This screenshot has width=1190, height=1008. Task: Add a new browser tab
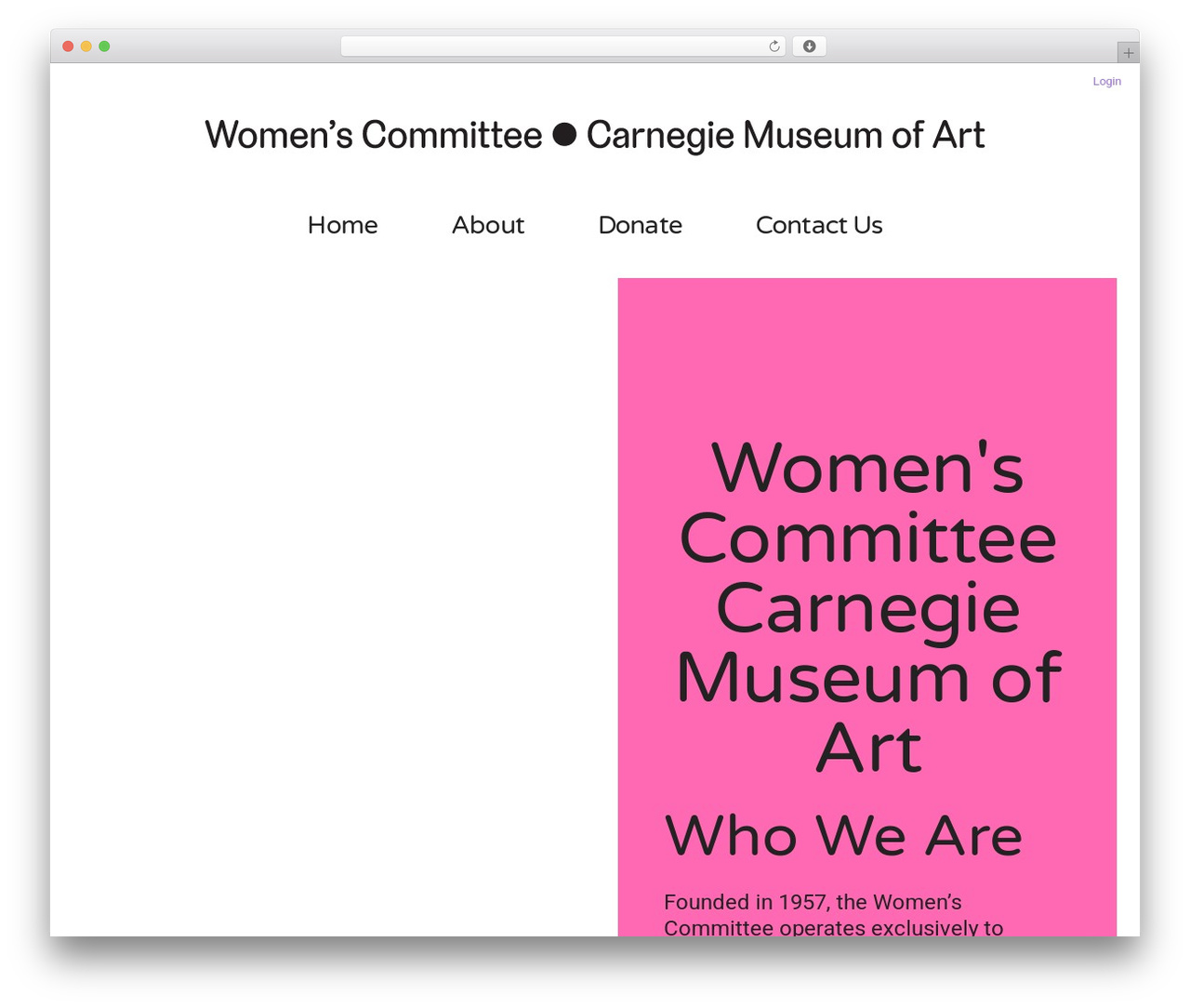(x=1128, y=53)
